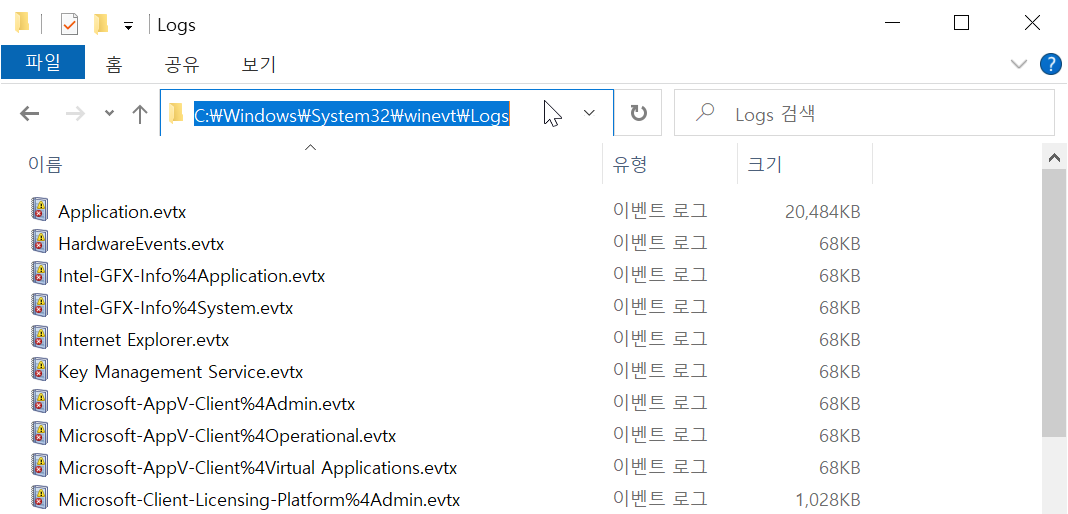This screenshot has width=1068, height=514.
Task: Go back with the left arrow
Action: coord(29,114)
